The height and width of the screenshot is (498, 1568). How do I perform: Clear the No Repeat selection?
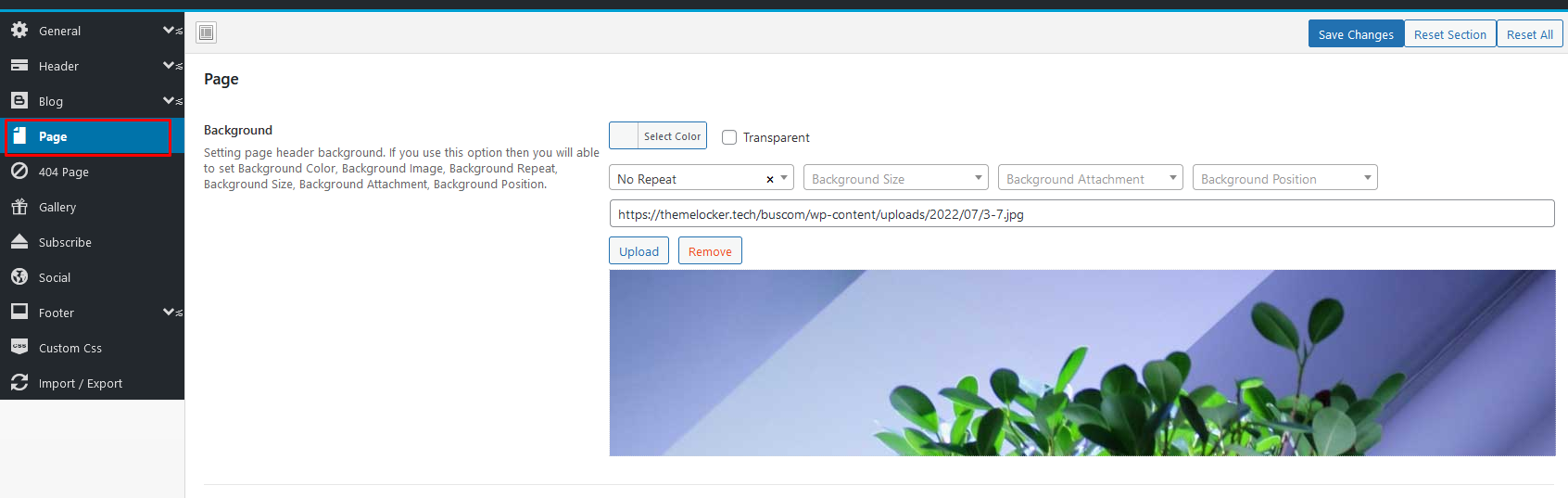coord(769,179)
